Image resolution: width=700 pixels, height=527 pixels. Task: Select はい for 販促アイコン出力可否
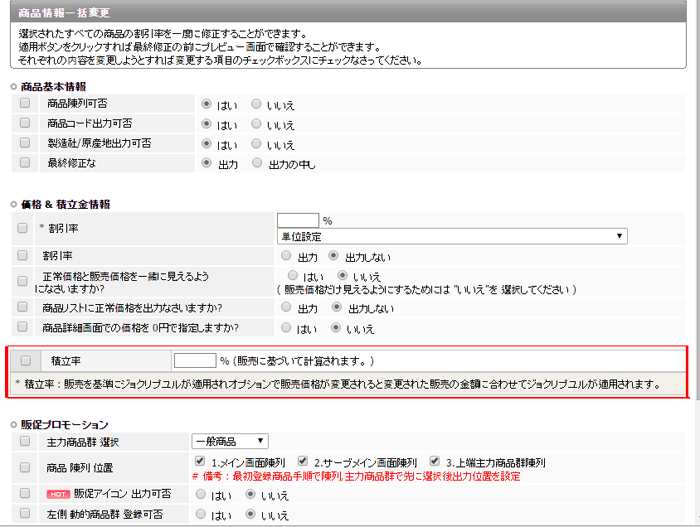(201, 494)
